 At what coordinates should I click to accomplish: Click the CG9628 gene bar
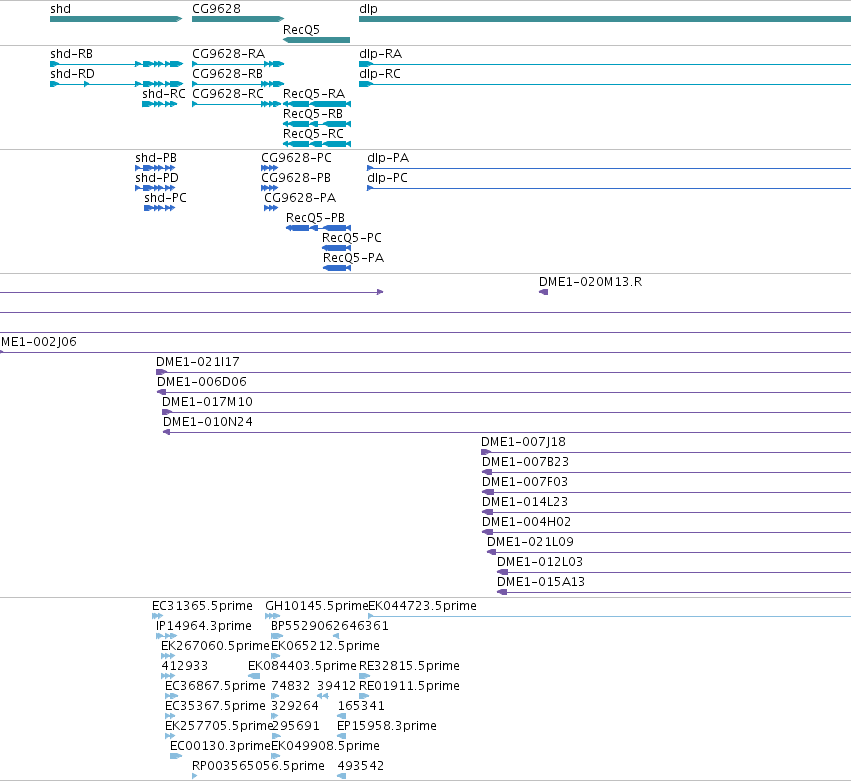[238, 19]
